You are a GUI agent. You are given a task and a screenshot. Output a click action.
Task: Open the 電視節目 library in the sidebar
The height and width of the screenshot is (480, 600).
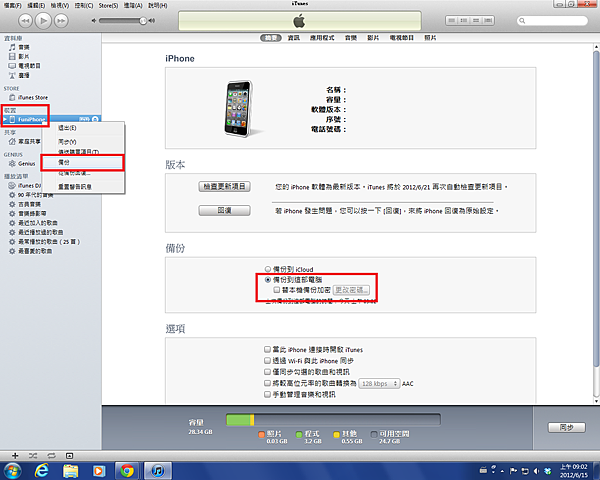click(29, 66)
